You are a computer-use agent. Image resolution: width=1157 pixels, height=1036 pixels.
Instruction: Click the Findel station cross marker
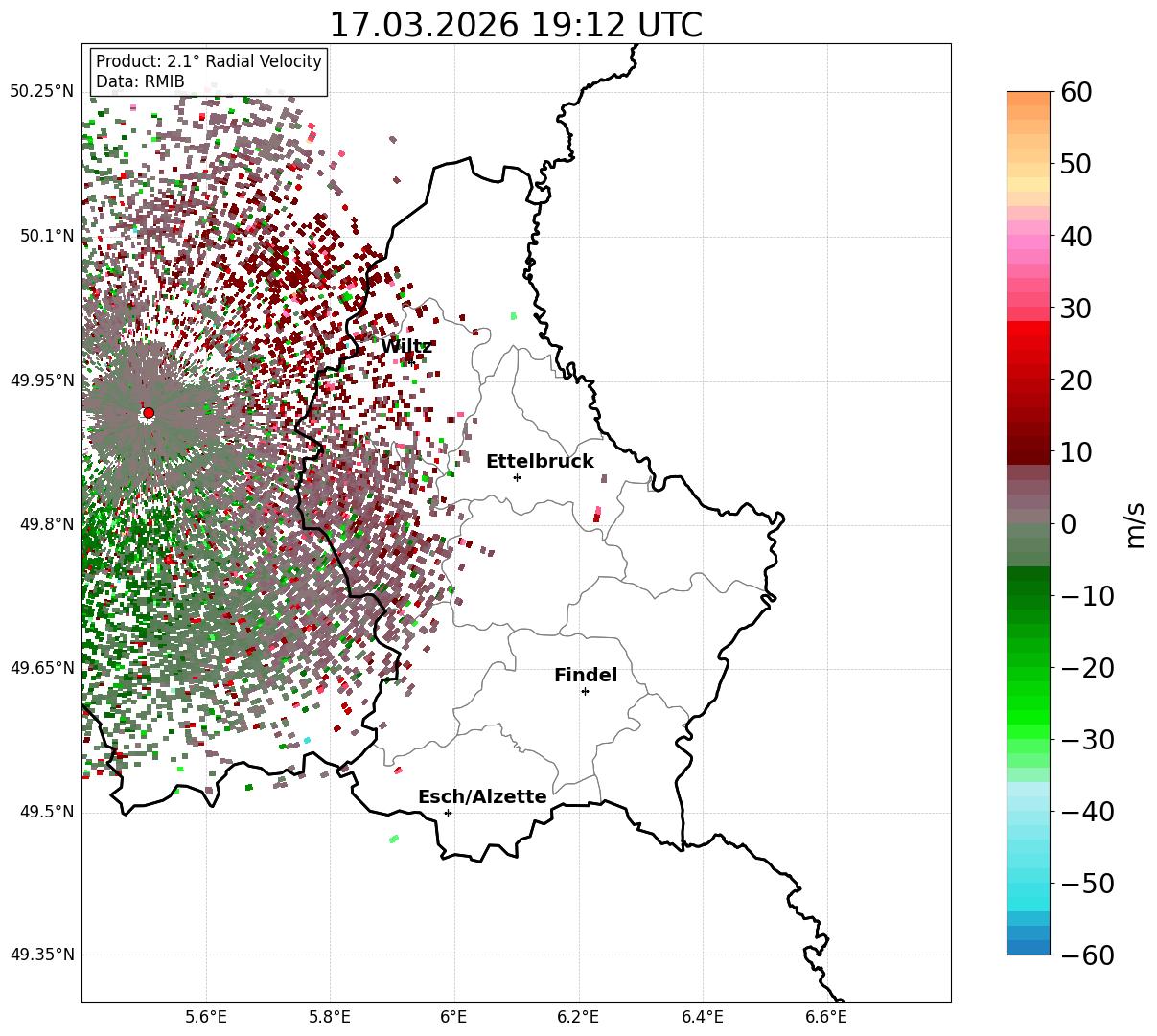click(x=585, y=691)
